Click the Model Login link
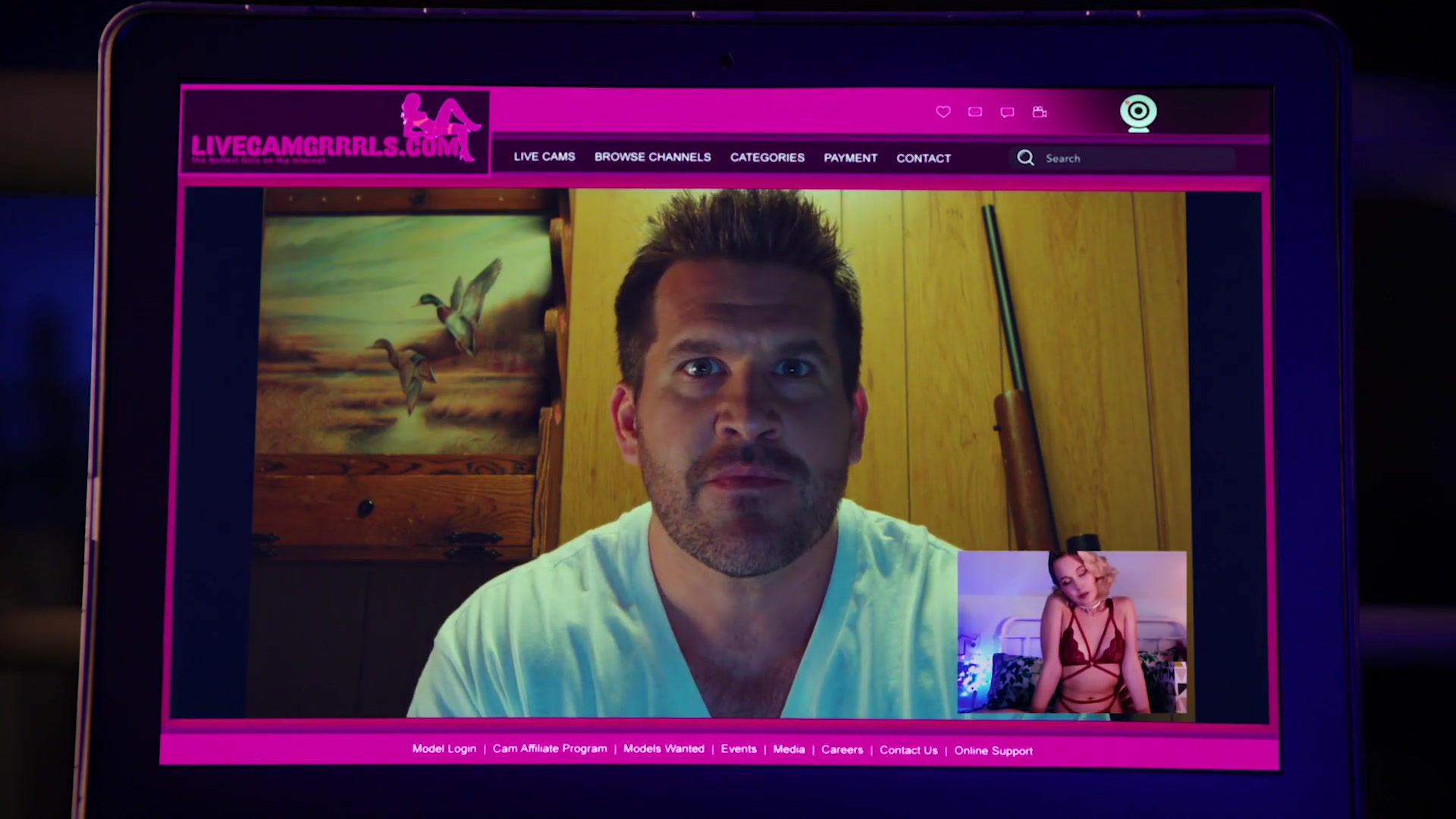Image resolution: width=1456 pixels, height=819 pixels. pos(444,748)
